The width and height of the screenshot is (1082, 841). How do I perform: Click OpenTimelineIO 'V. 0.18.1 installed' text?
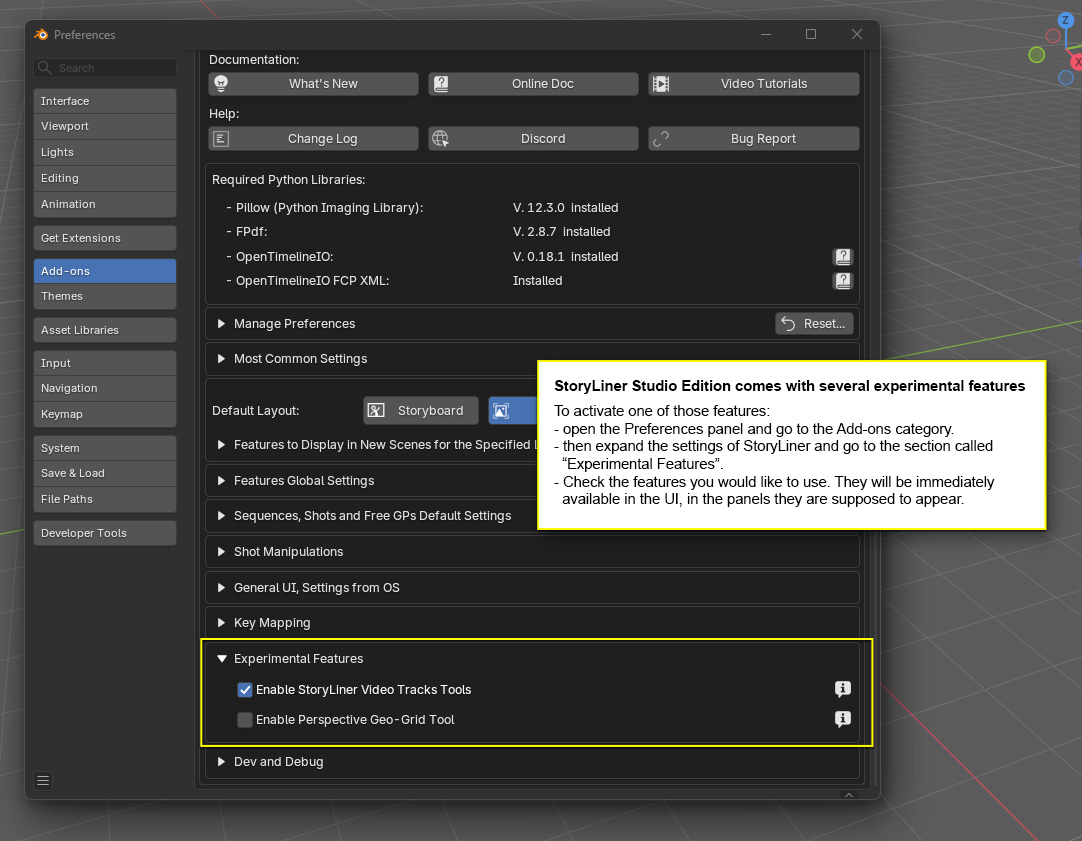pyautogui.click(x=565, y=257)
